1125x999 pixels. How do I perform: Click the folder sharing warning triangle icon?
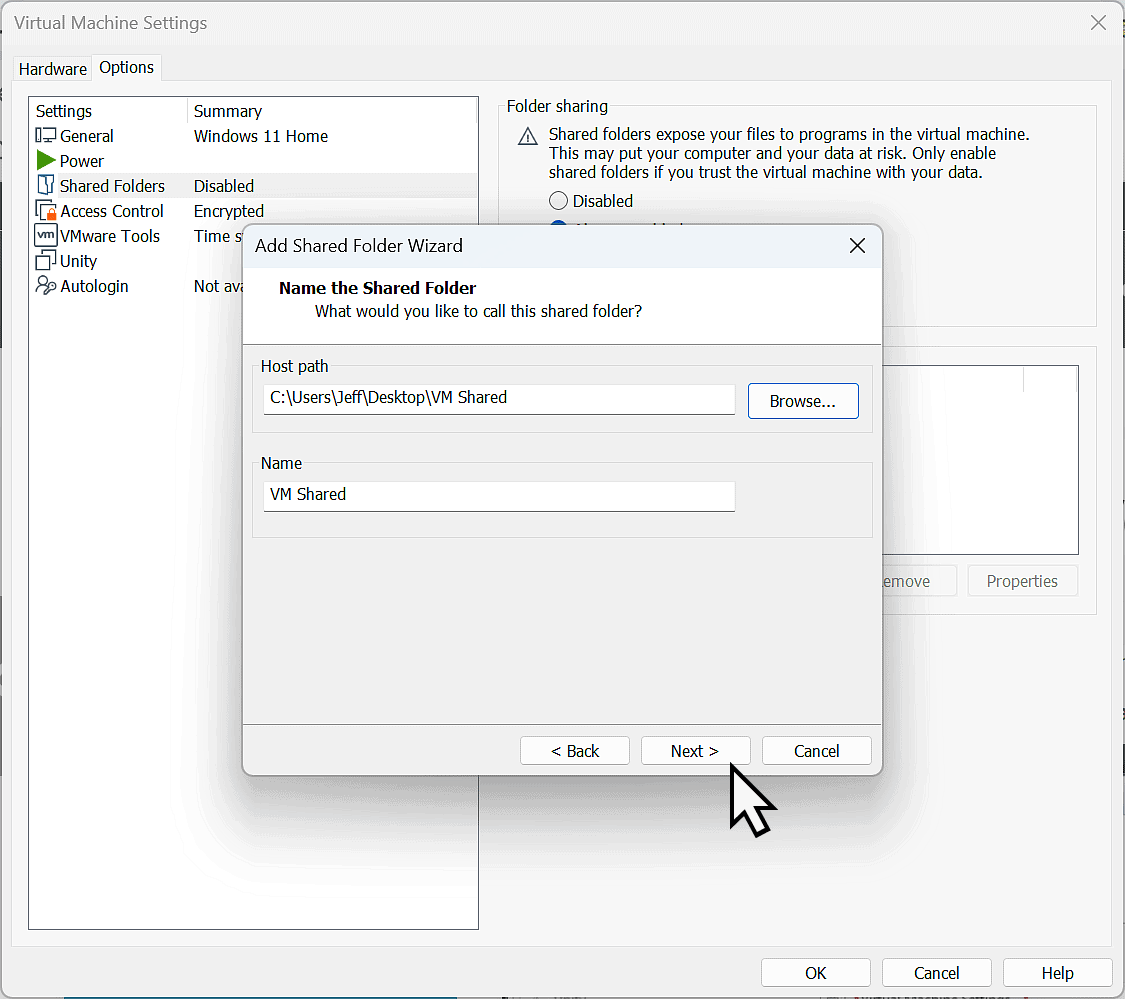pos(527,136)
